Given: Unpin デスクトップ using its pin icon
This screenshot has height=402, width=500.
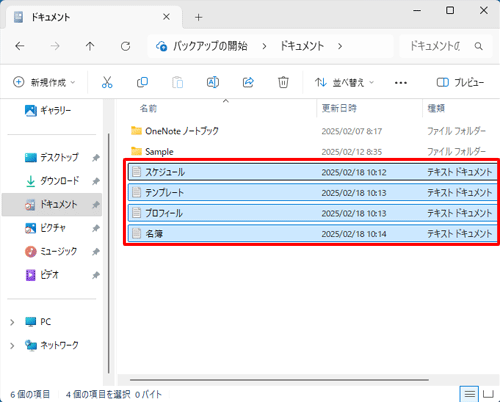Looking at the screenshot, I should [96, 157].
